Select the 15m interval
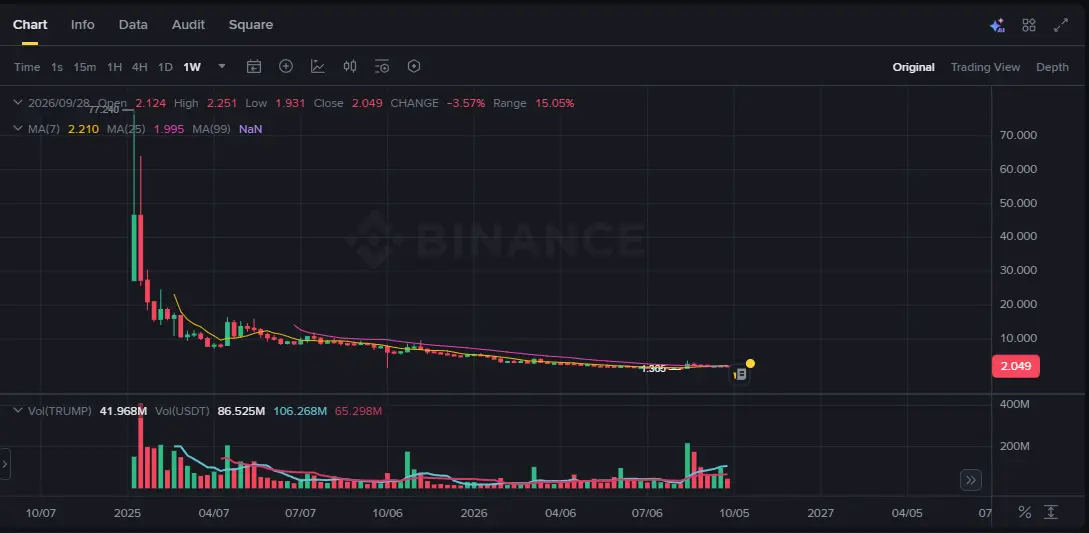 85,67
